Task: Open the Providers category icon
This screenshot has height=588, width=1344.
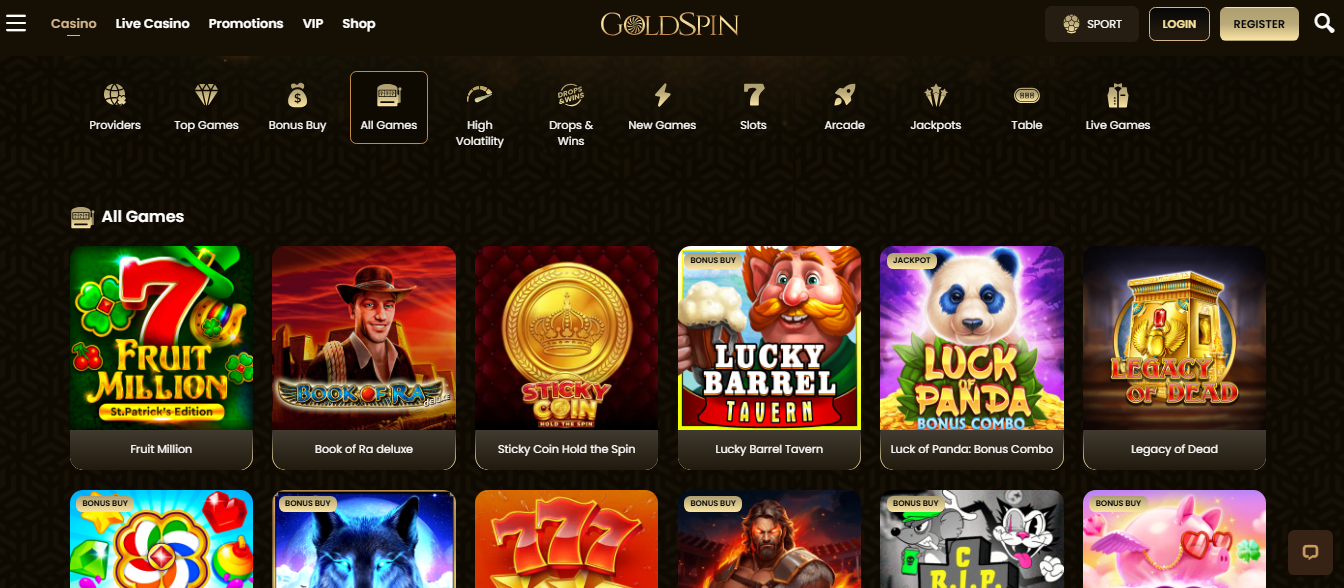Action: 115,95
